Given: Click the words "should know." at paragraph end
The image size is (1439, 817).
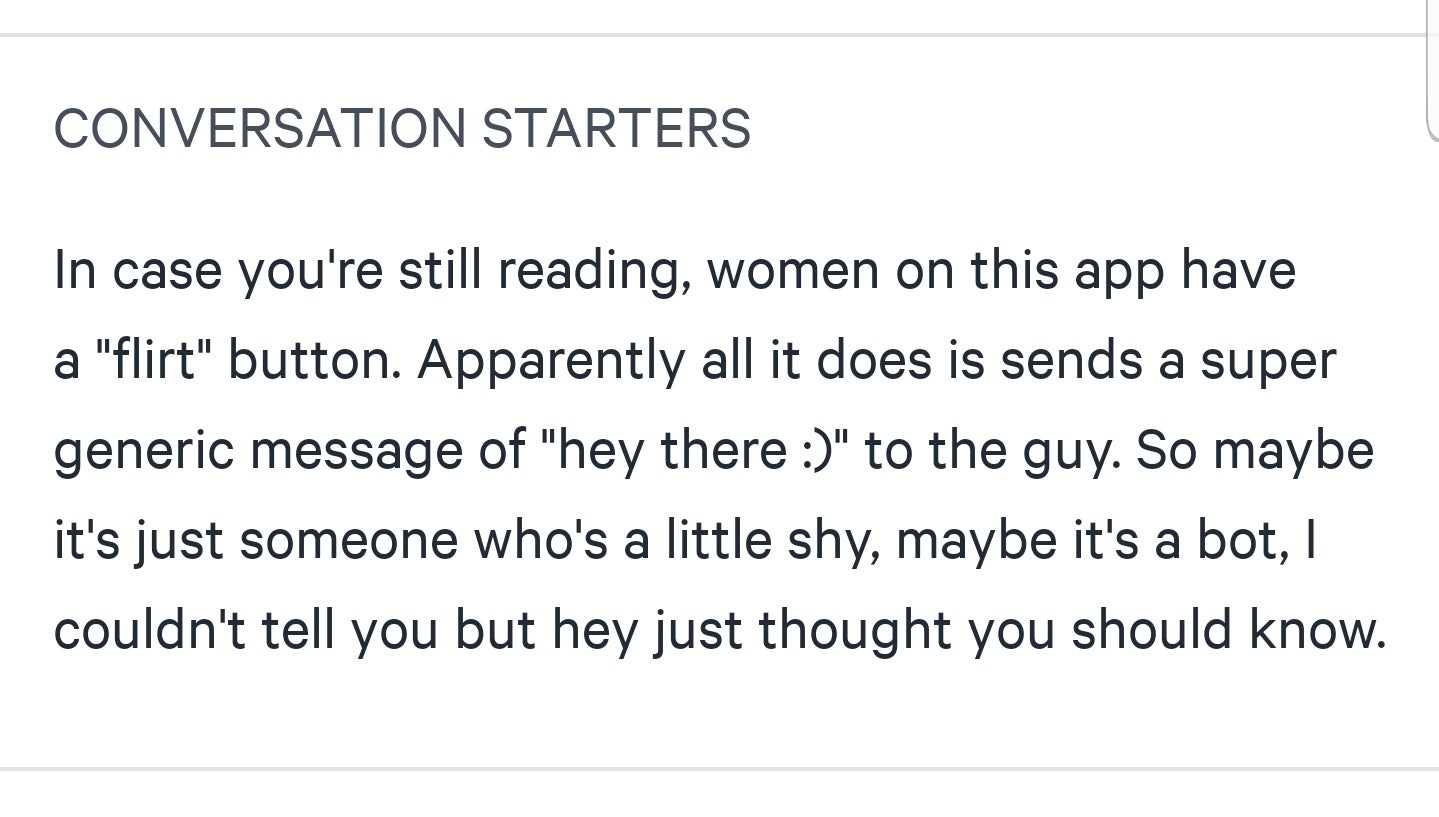Looking at the screenshot, I should (1228, 630).
